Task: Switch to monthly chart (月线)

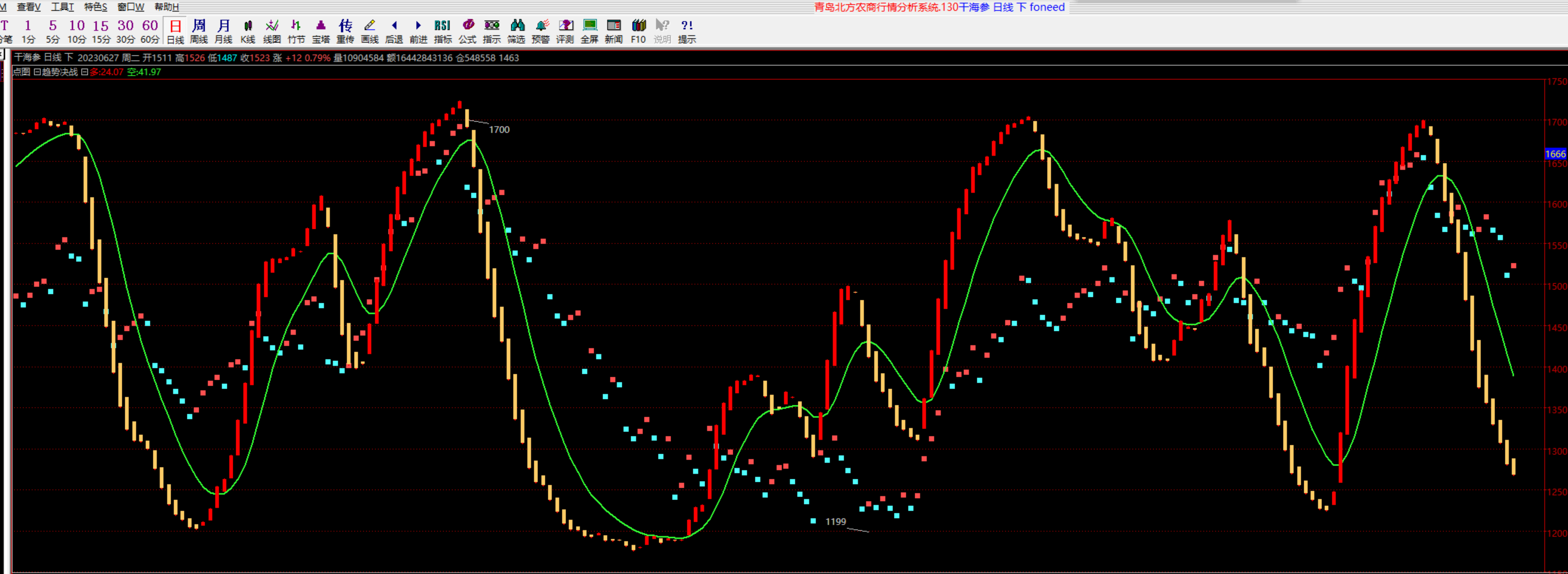Action: coord(223,31)
